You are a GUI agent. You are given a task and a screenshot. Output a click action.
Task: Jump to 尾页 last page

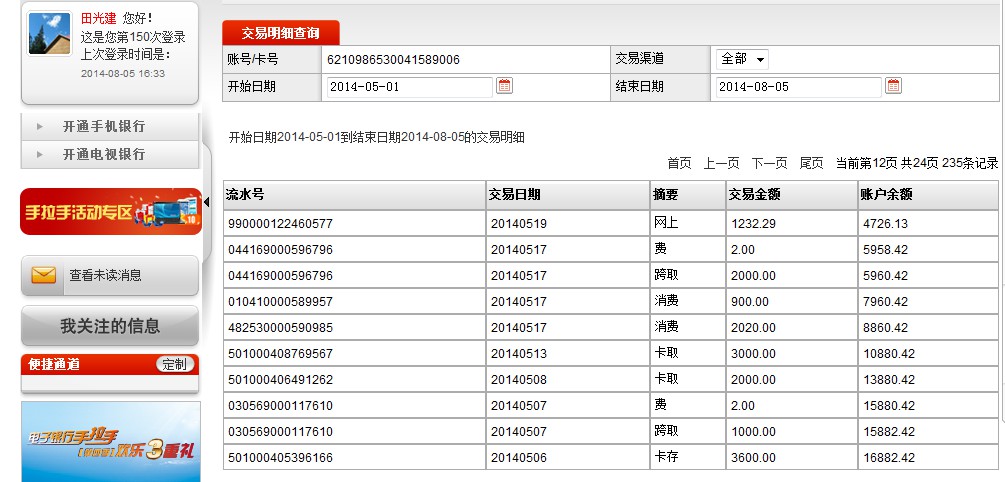811,163
